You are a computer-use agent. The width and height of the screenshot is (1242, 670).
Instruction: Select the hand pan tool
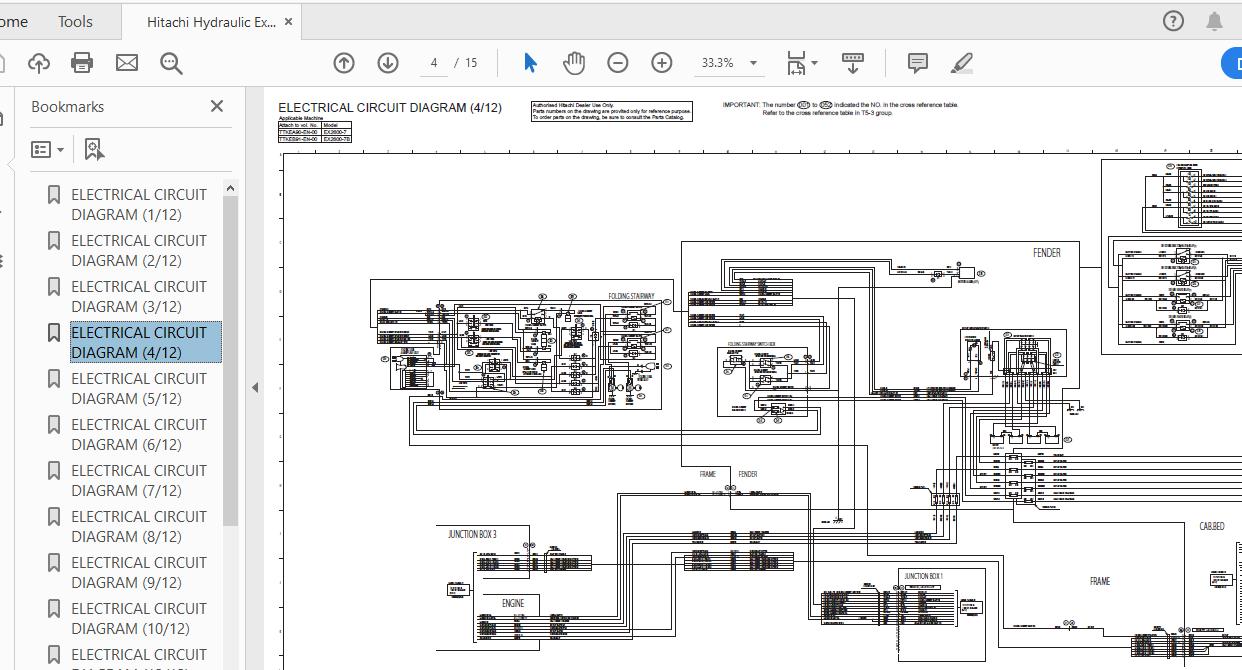574,63
